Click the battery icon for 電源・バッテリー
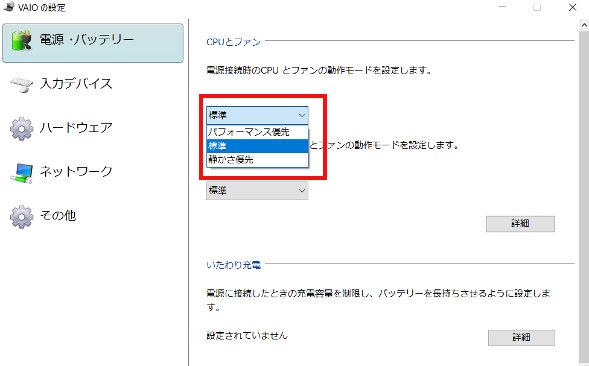The image size is (589, 366). [21, 41]
